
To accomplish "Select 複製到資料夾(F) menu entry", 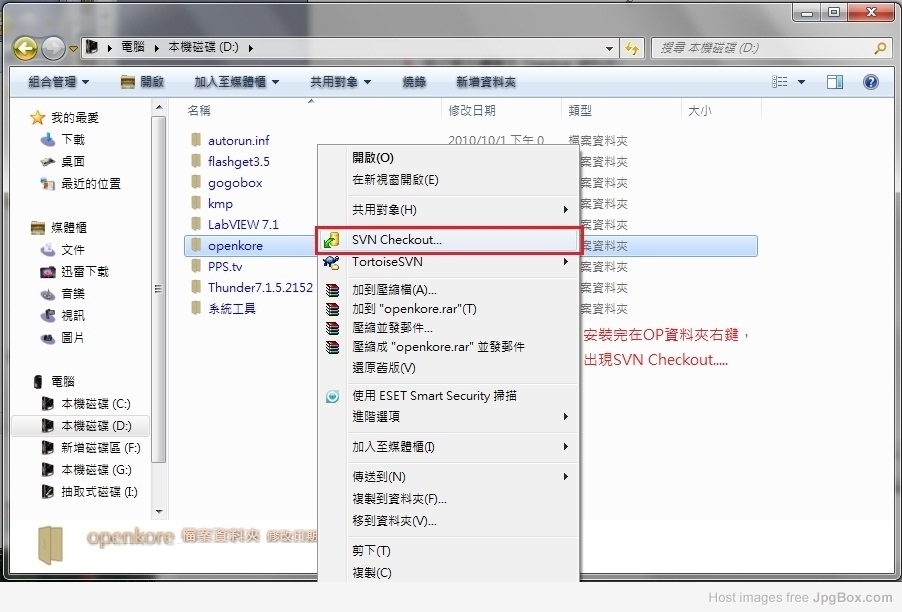I will pos(399,499).
